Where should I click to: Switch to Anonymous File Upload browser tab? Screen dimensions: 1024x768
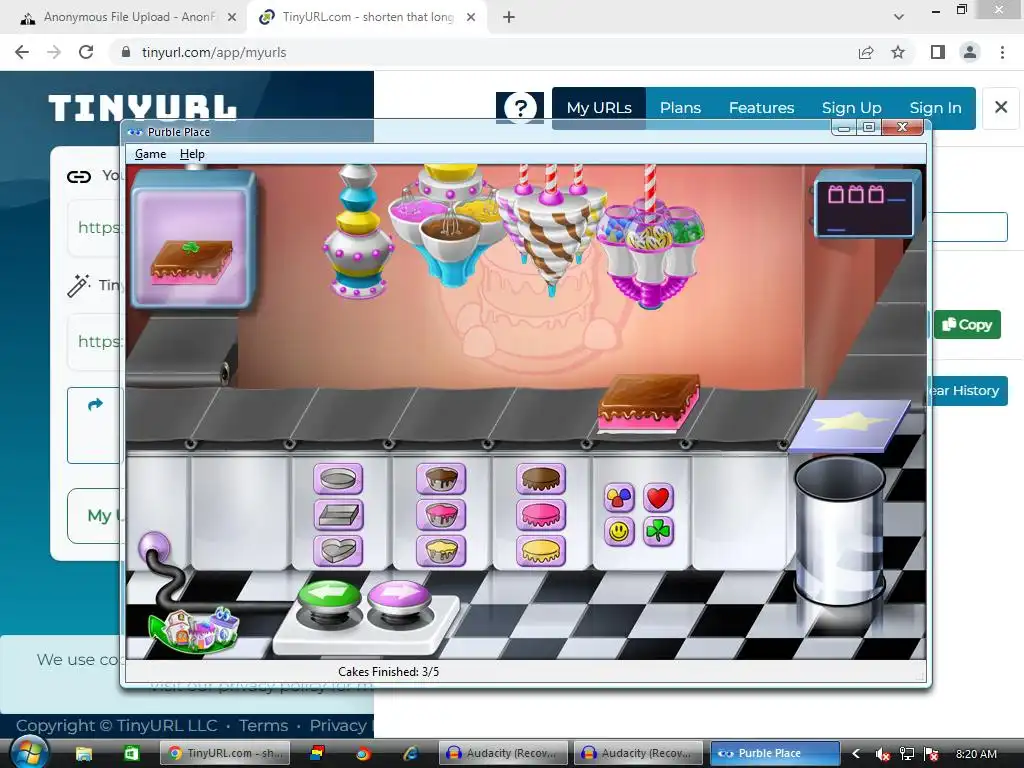[x=129, y=17]
